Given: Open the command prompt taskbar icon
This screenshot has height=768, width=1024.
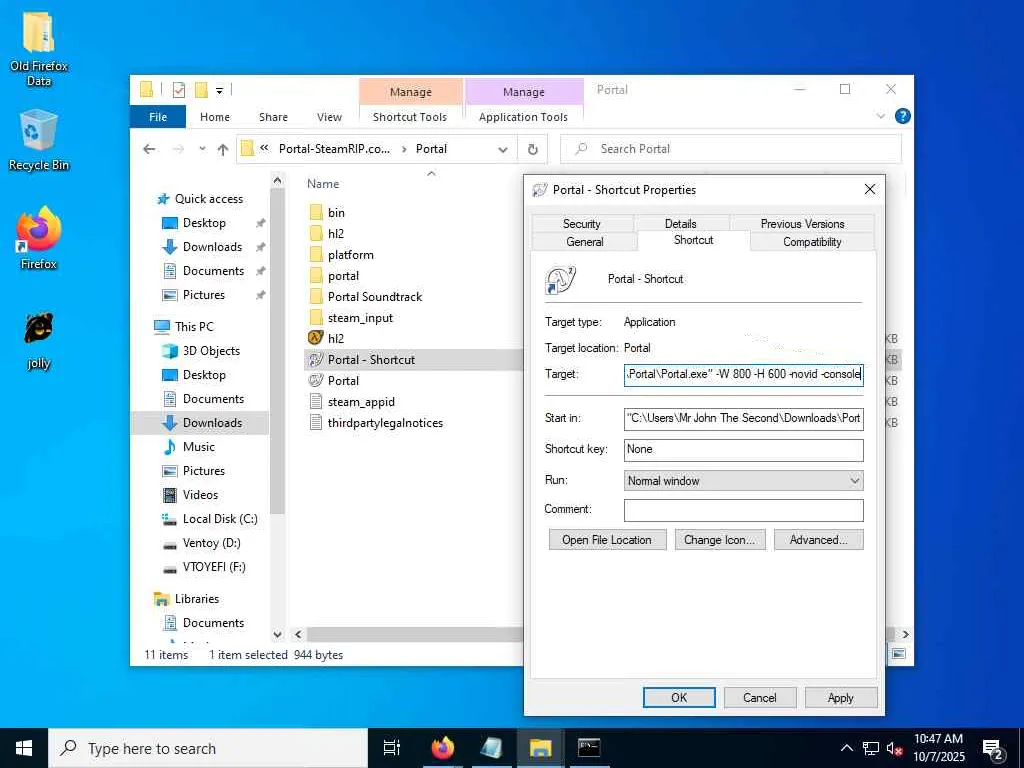Looking at the screenshot, I should pyautogui.click(x=589, y=748).
